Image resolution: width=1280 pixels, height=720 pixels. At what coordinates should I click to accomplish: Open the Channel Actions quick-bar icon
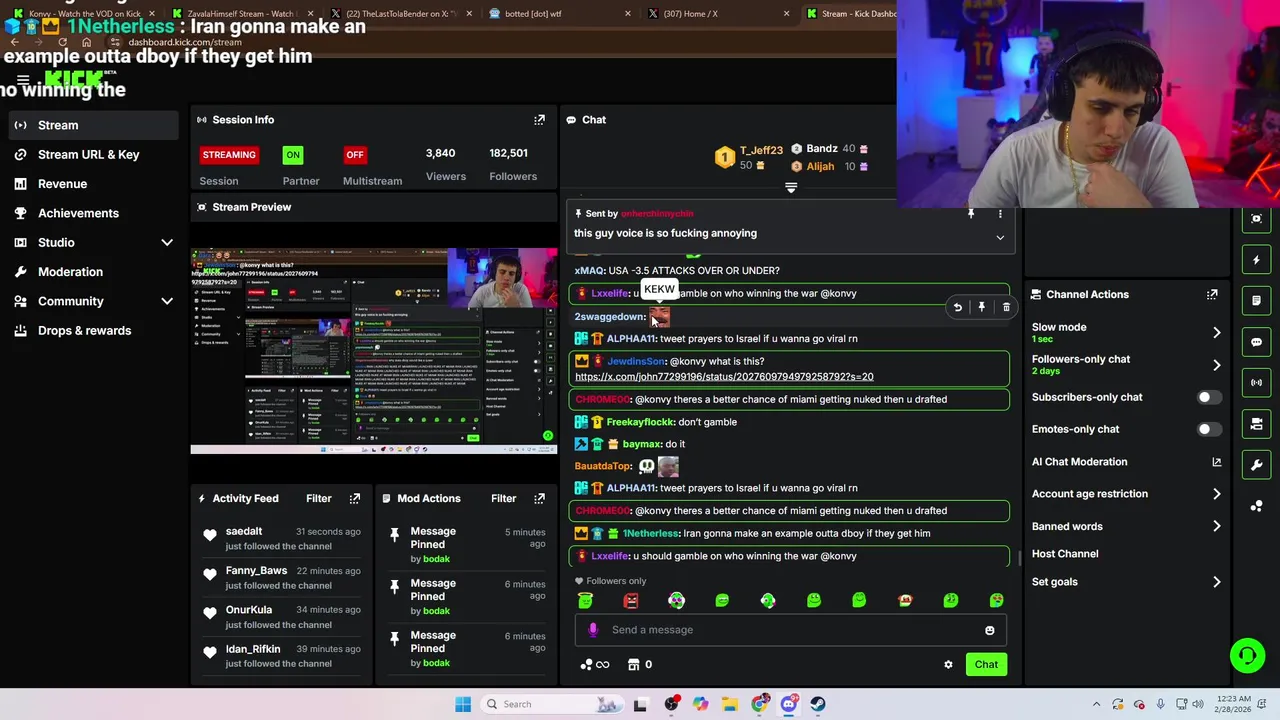(1257, 424)
